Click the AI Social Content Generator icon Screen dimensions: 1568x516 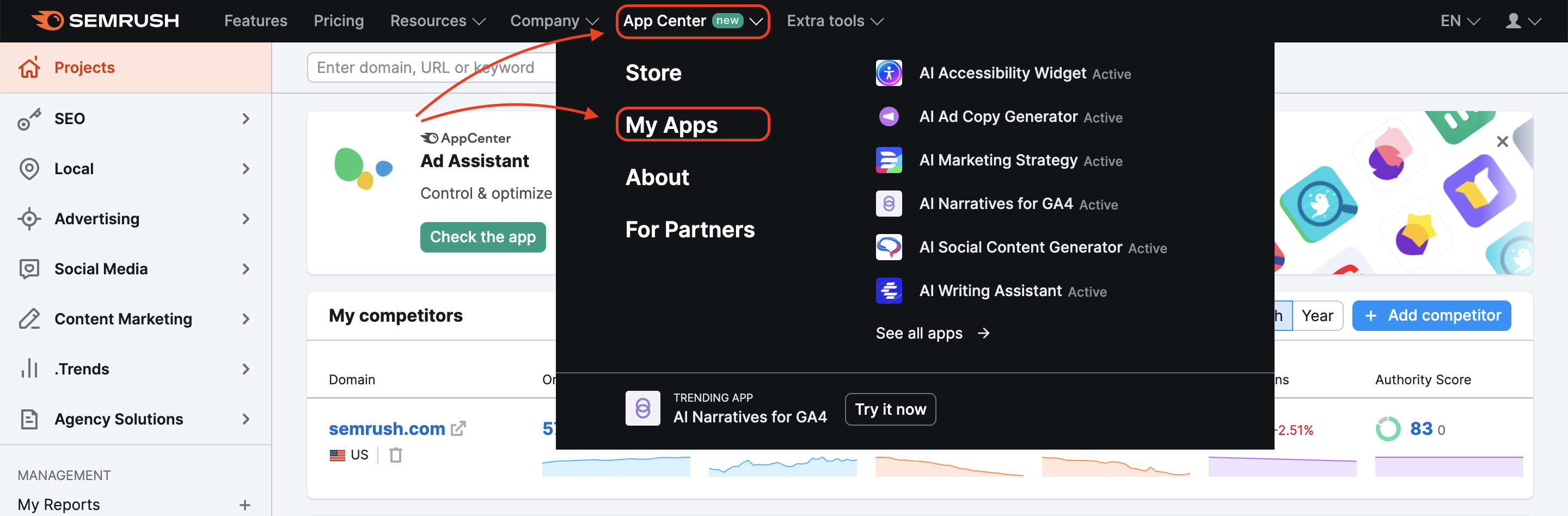(889, 247)
